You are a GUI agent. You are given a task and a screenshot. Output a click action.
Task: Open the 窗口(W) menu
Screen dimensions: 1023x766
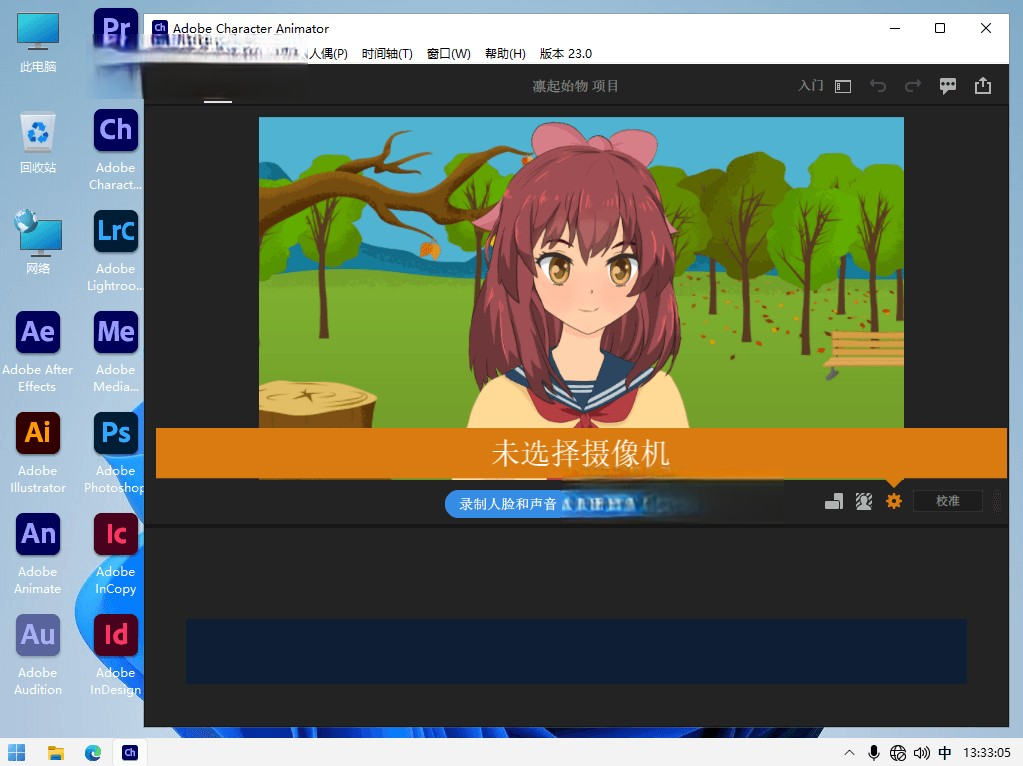448,54
